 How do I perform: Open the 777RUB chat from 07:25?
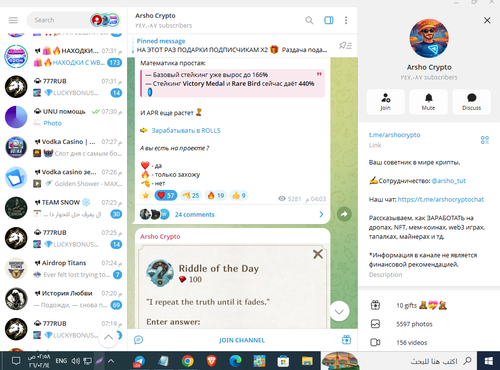[x=63, y=239]
